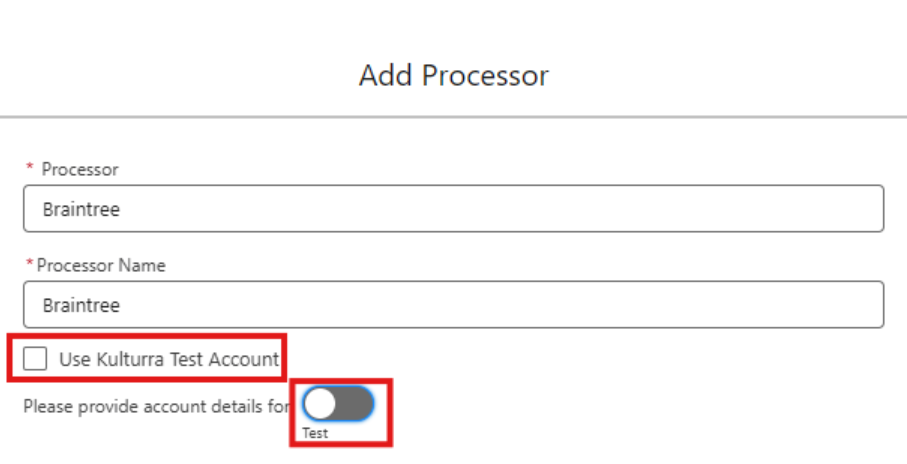Click the red asterisk beside Processor label
Viewport: 907px width, 464px height.
pyautogui.click(x=30, y=169)
